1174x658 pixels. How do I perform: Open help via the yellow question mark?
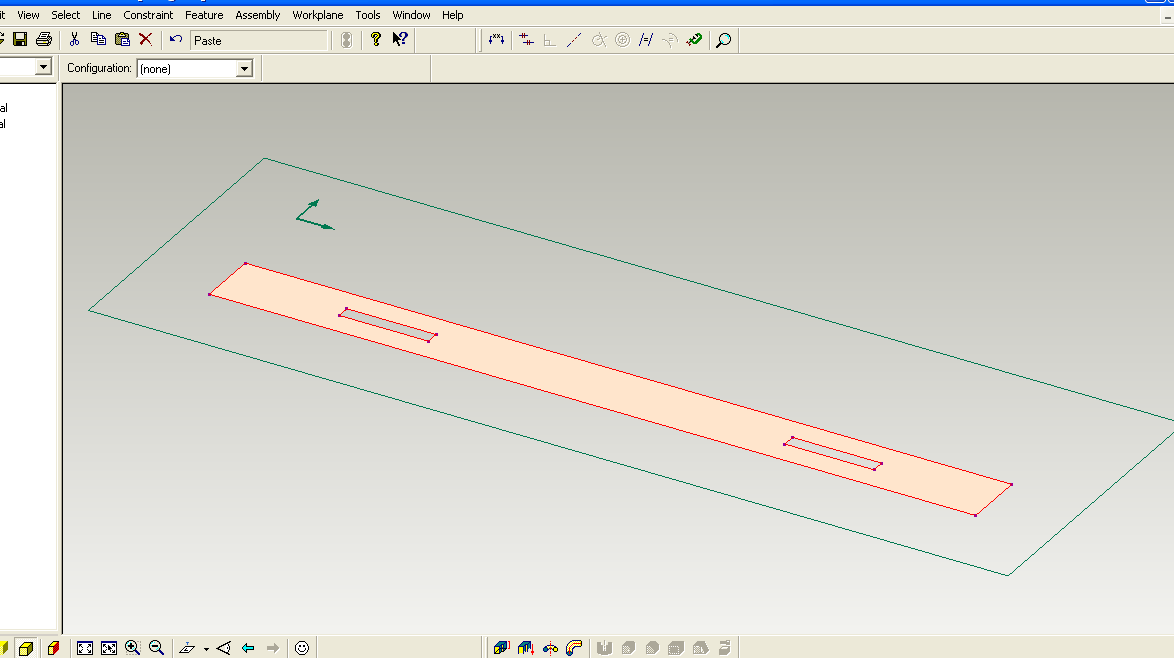pos(376,40)
